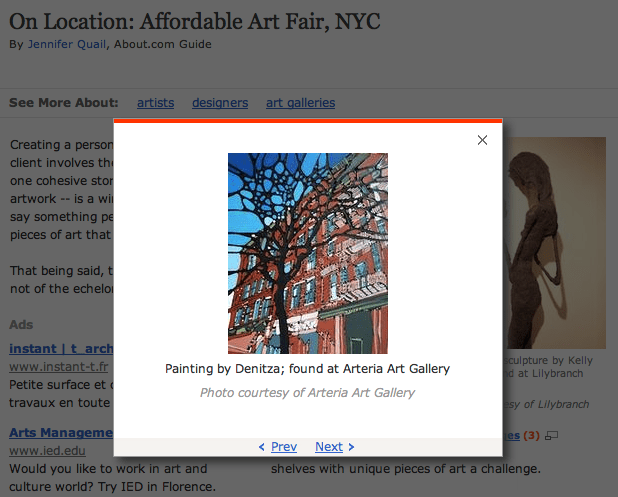Open the Arts Management ad headline
Image resolution: width=618 pixels, height=497 pixels.
coord(61,433)
